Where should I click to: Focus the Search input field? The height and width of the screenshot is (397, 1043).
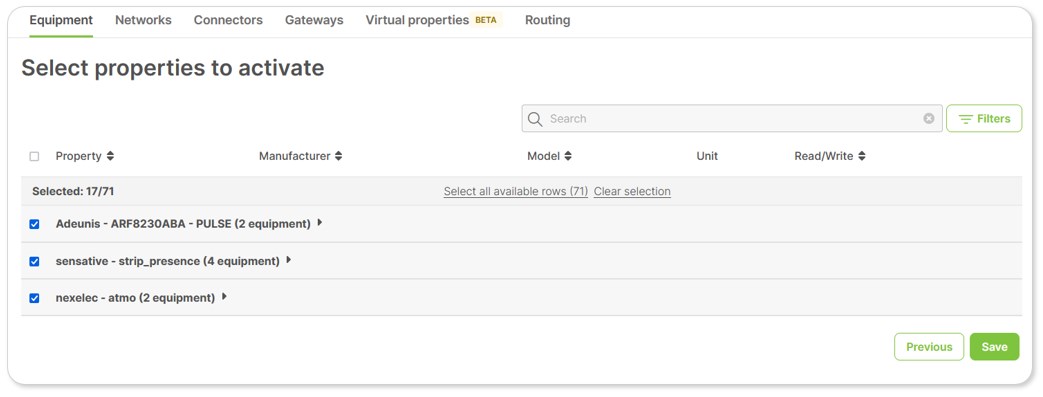(732, 118)
